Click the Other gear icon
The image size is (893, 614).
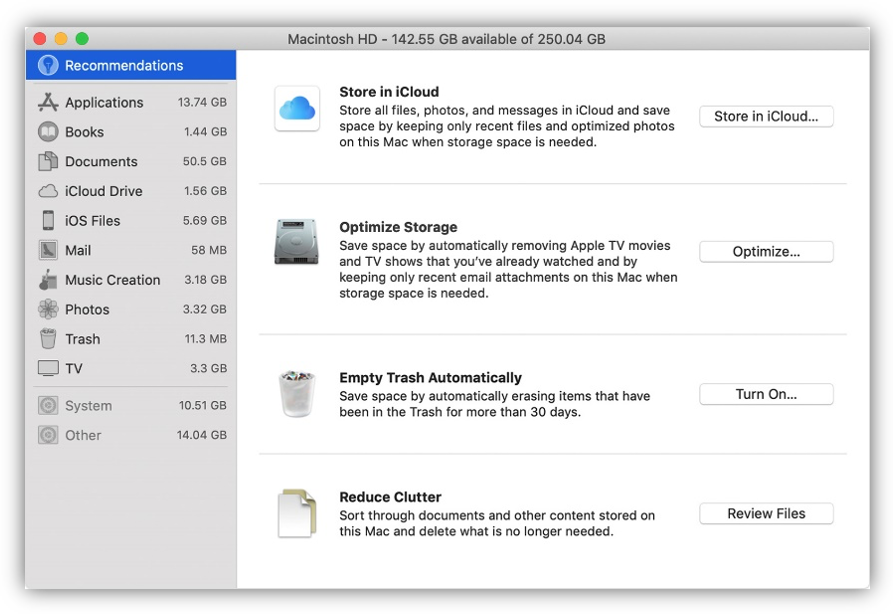pyautogui.click(x=48, y=435)
